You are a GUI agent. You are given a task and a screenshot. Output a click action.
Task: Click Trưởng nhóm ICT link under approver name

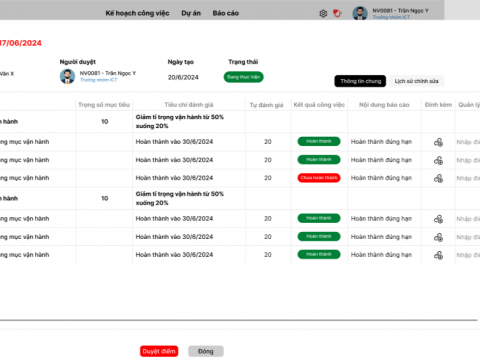coord(99,80)
